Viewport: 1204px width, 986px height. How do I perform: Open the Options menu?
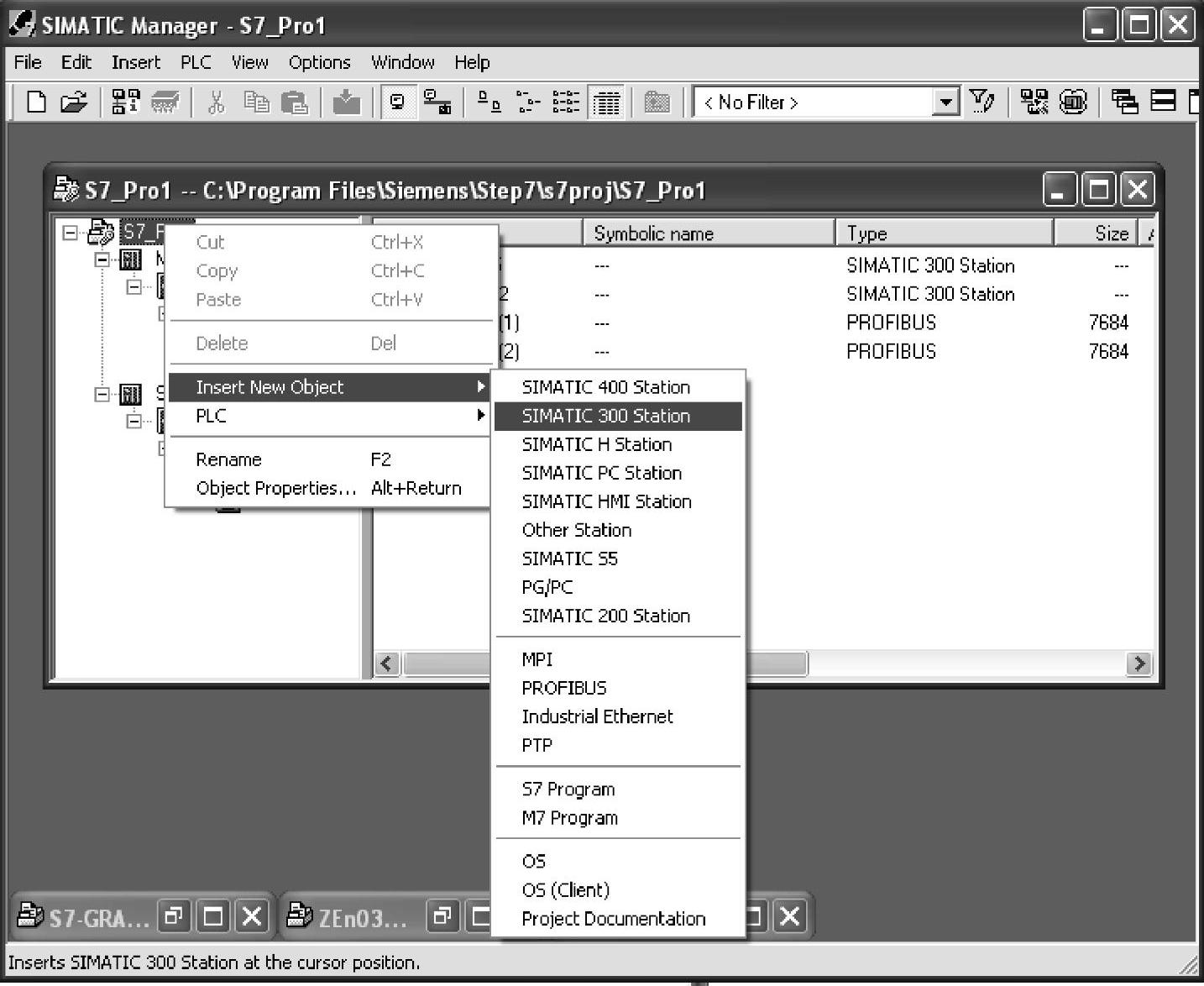click(319, 62)
